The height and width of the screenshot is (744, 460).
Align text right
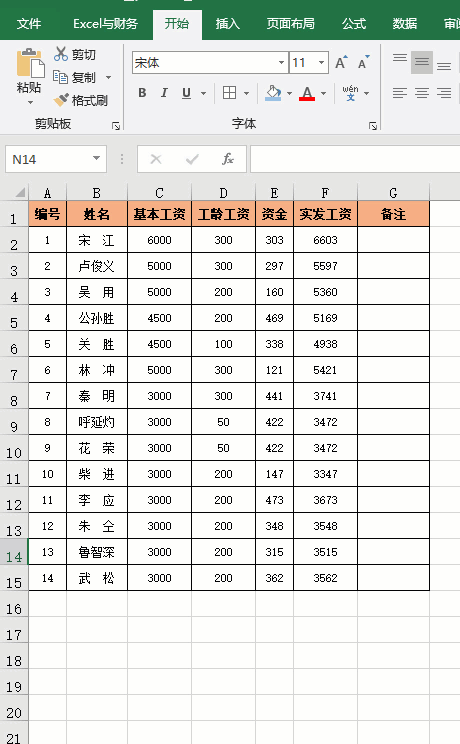444,93
